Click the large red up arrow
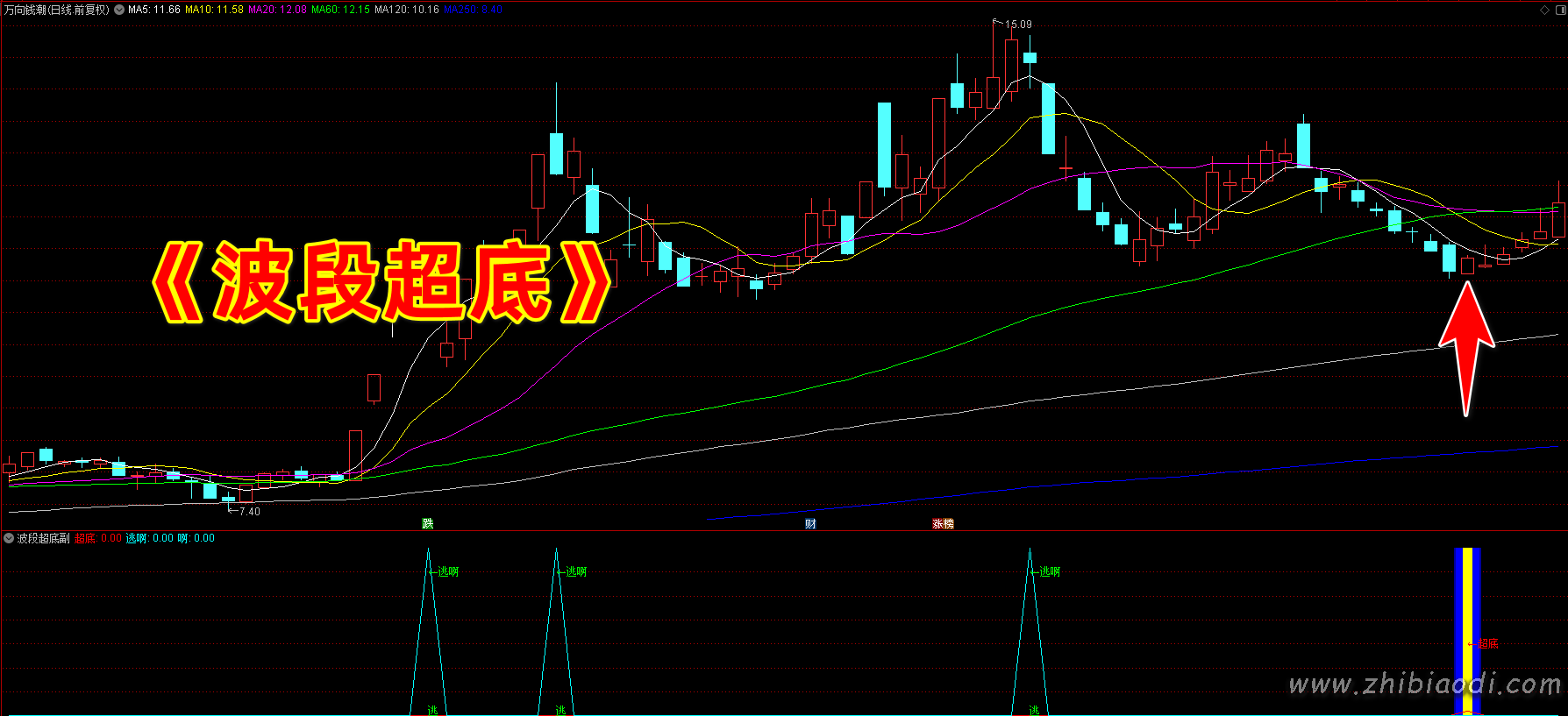 coord(1465,346)
